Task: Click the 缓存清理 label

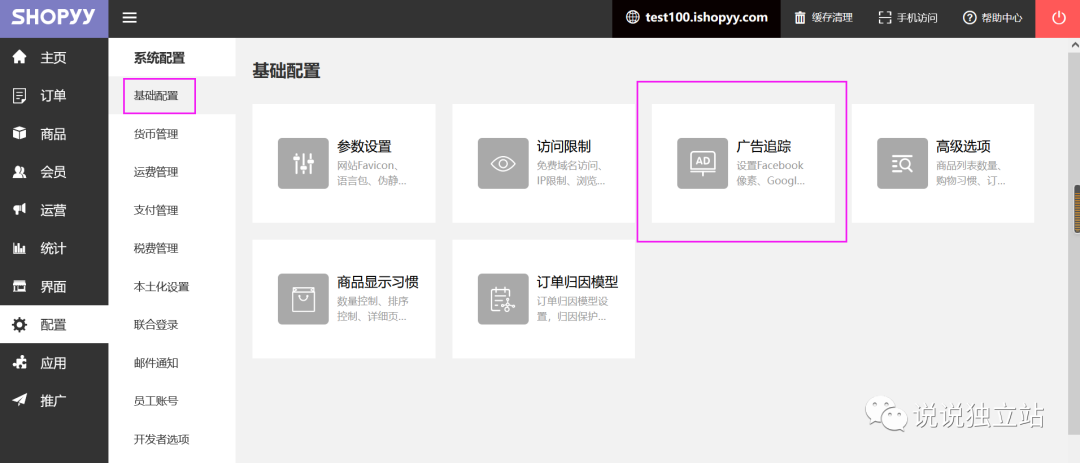Action: tap(833, 18)
